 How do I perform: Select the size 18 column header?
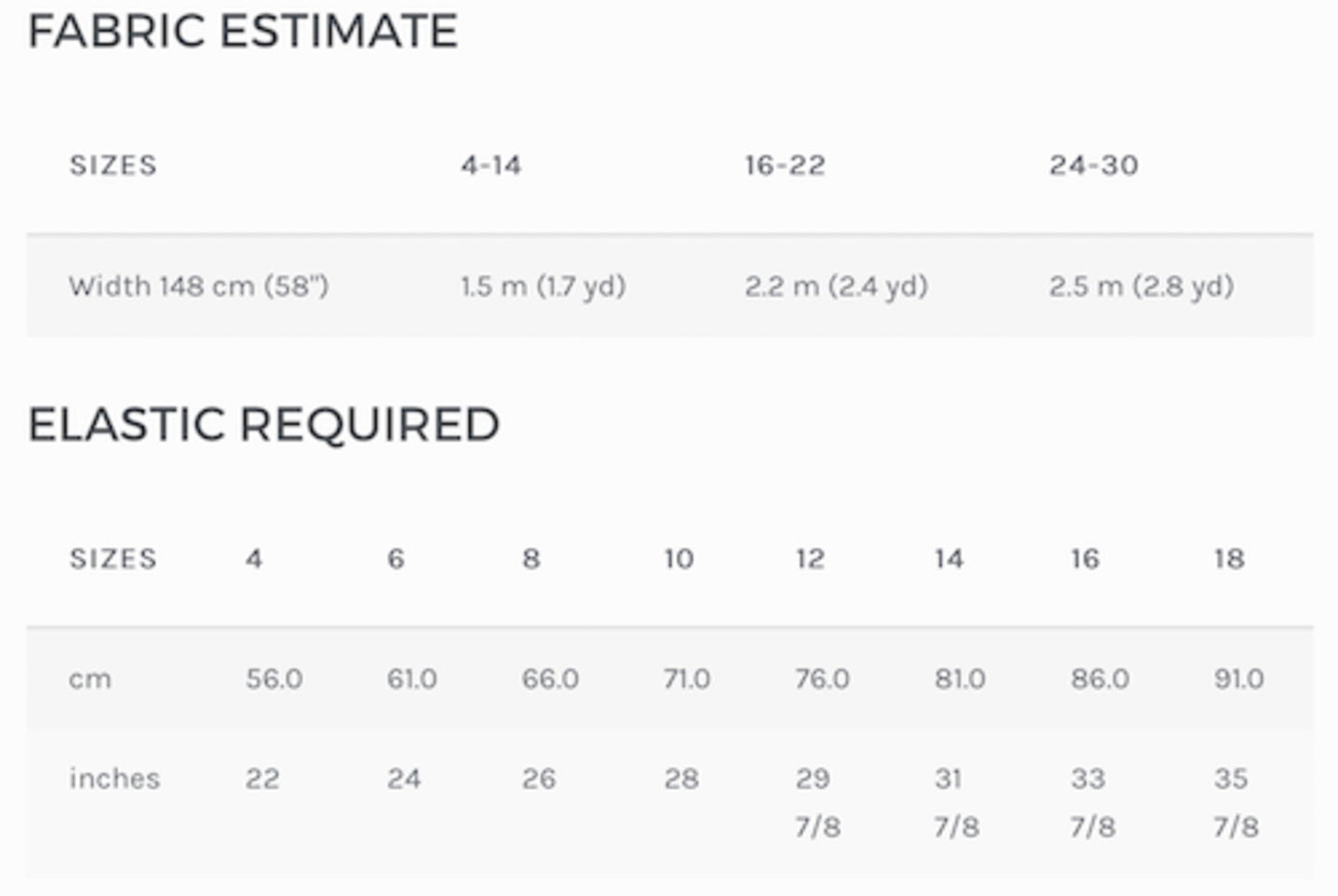1229,559
